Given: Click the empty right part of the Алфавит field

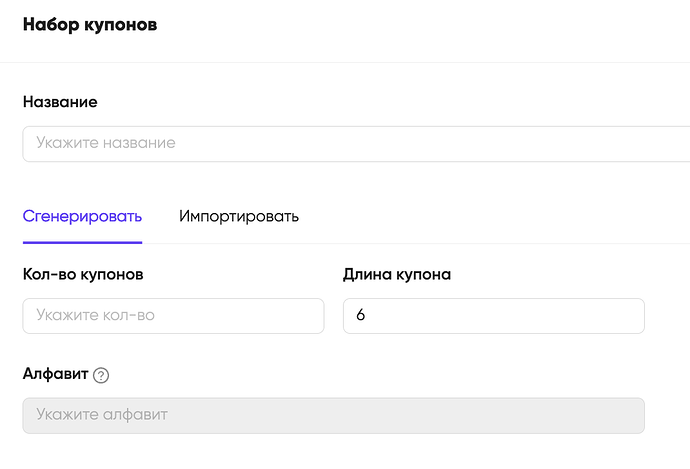Looking at the screenshot, I should [484, 416].
